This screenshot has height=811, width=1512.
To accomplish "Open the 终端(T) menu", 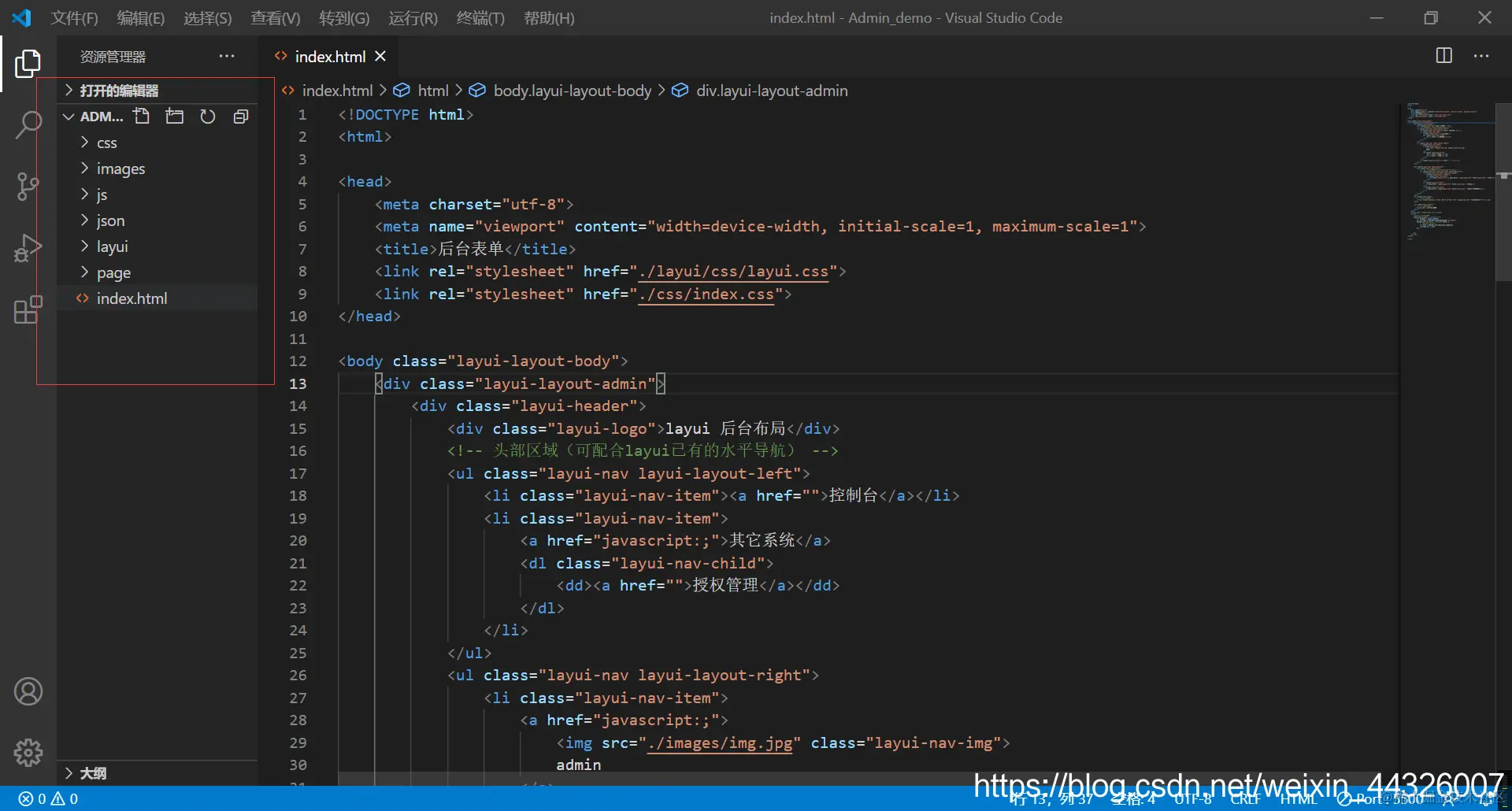I will point(480,17).
